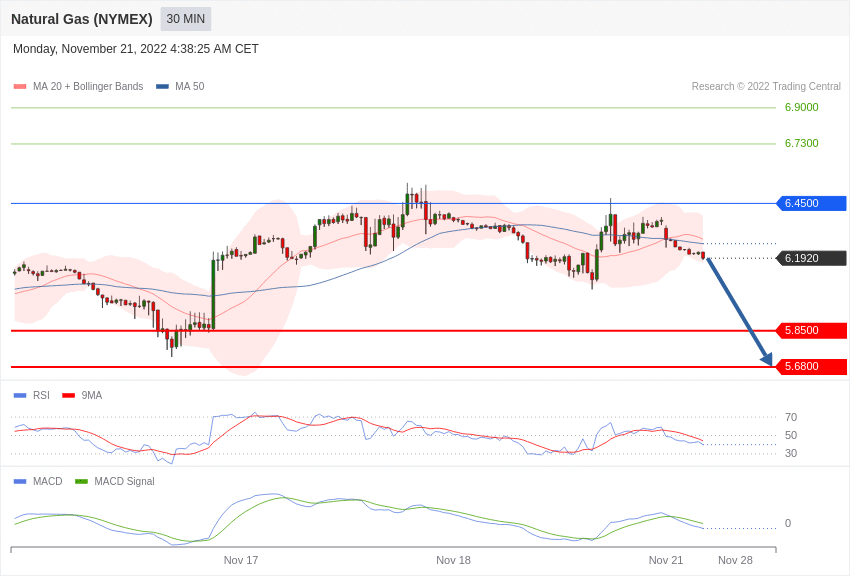
Task: Click the RSI legend color swatch
Action: pyautogui.click(x=20, y=396)
